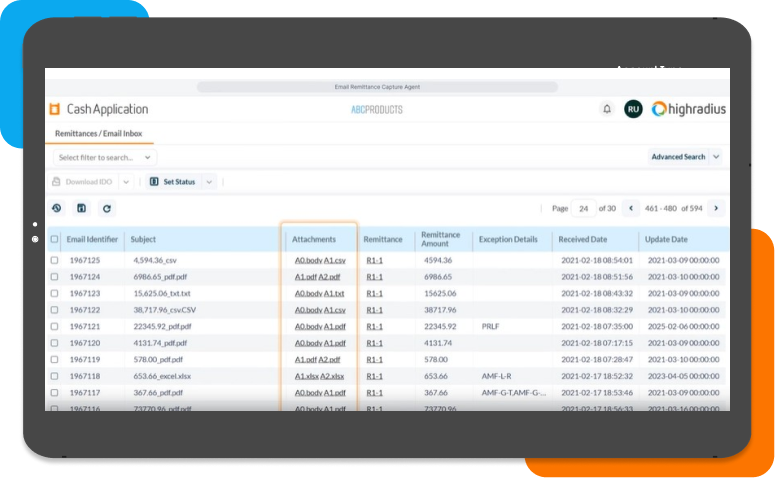Click the AMF-L-R exception detail
The height and width of the screenshot is (478, 775).
pos(496,376)
